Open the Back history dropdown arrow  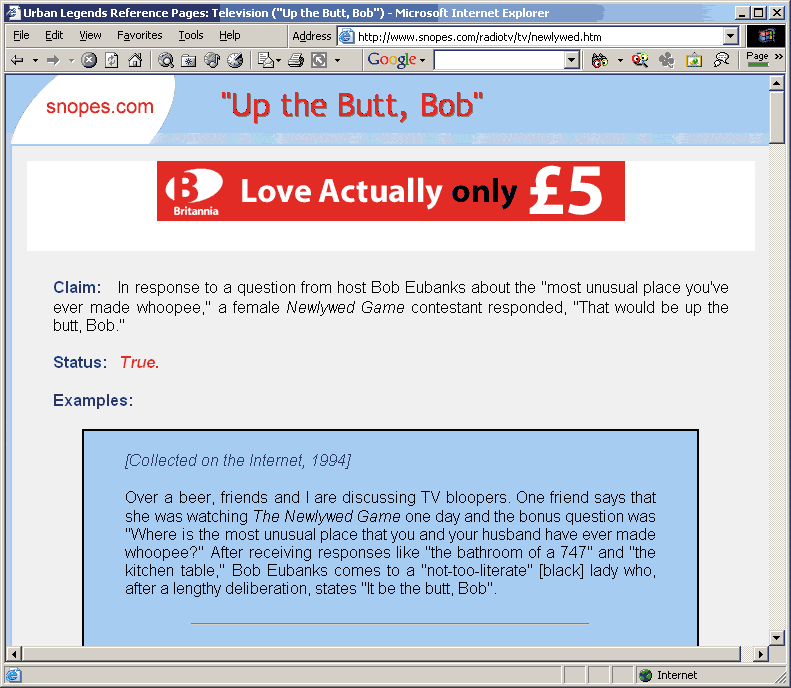pyautogui.click(x=35, y=61)
